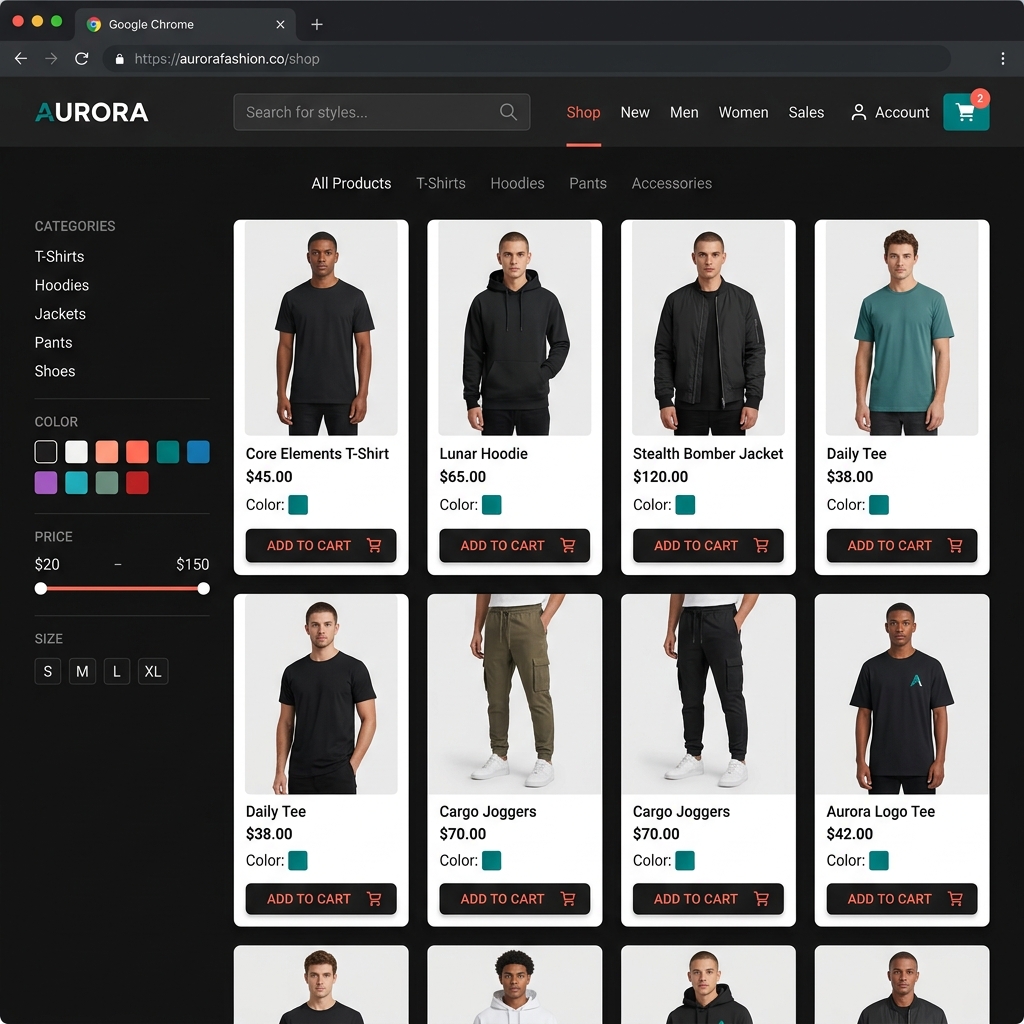The height and width of the screenshot is (1024, 1024).
Task: Open the Chrome three-dot menu
Action: (x=1002, y=59)
